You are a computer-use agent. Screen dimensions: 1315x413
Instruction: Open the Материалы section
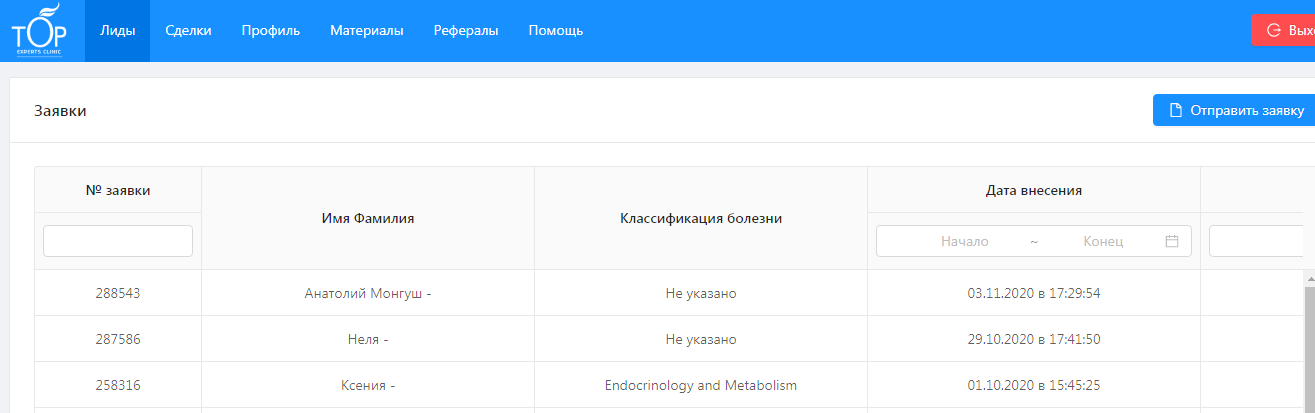pyautogui.click(x=367, y=31)
